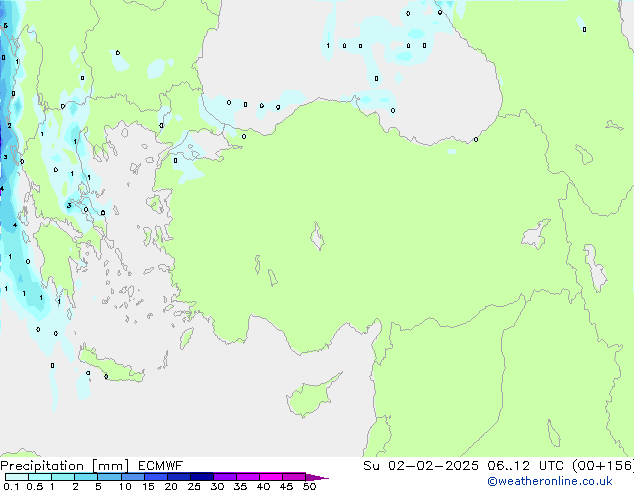Click the 'ECMWF' model label
Screen dimensions: 634x490
pos(161,466)
